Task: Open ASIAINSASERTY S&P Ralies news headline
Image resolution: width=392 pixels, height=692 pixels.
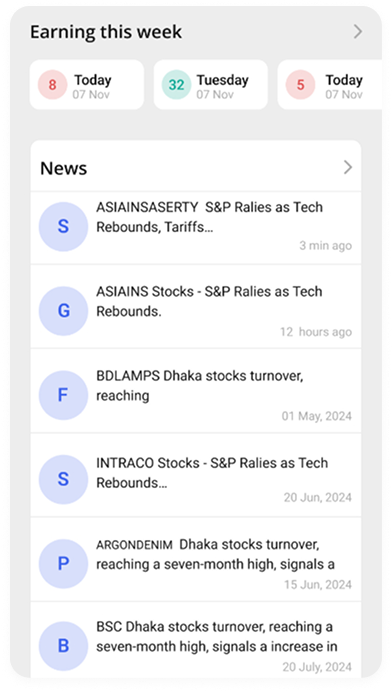Action: click(210, 217)
